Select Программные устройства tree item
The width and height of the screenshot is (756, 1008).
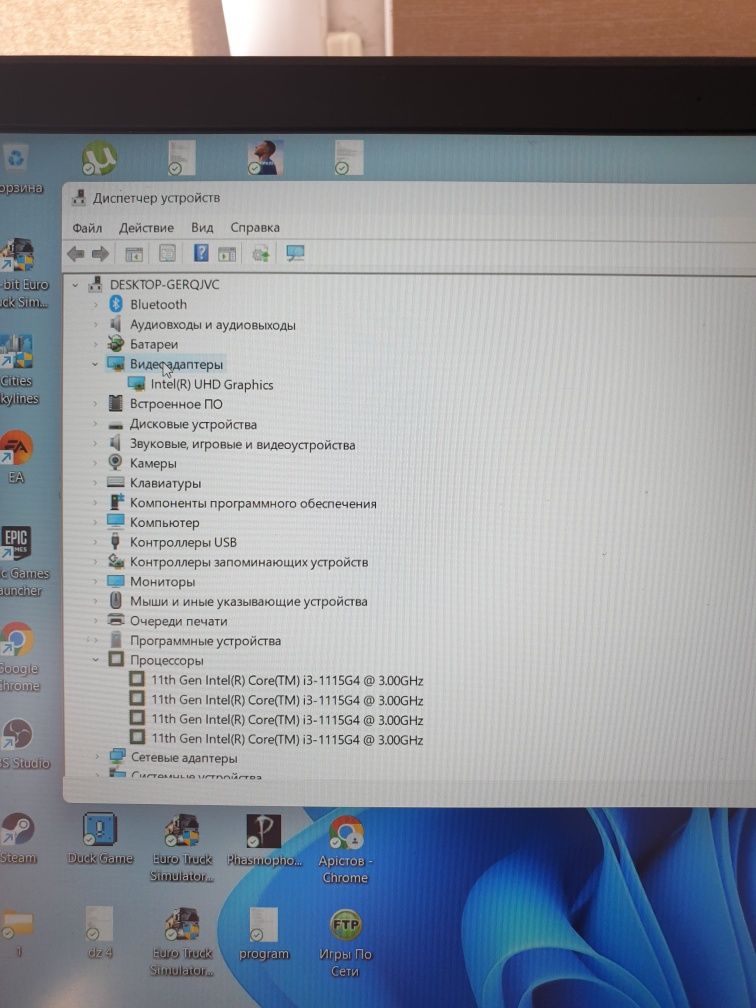(x=206, y=641)
